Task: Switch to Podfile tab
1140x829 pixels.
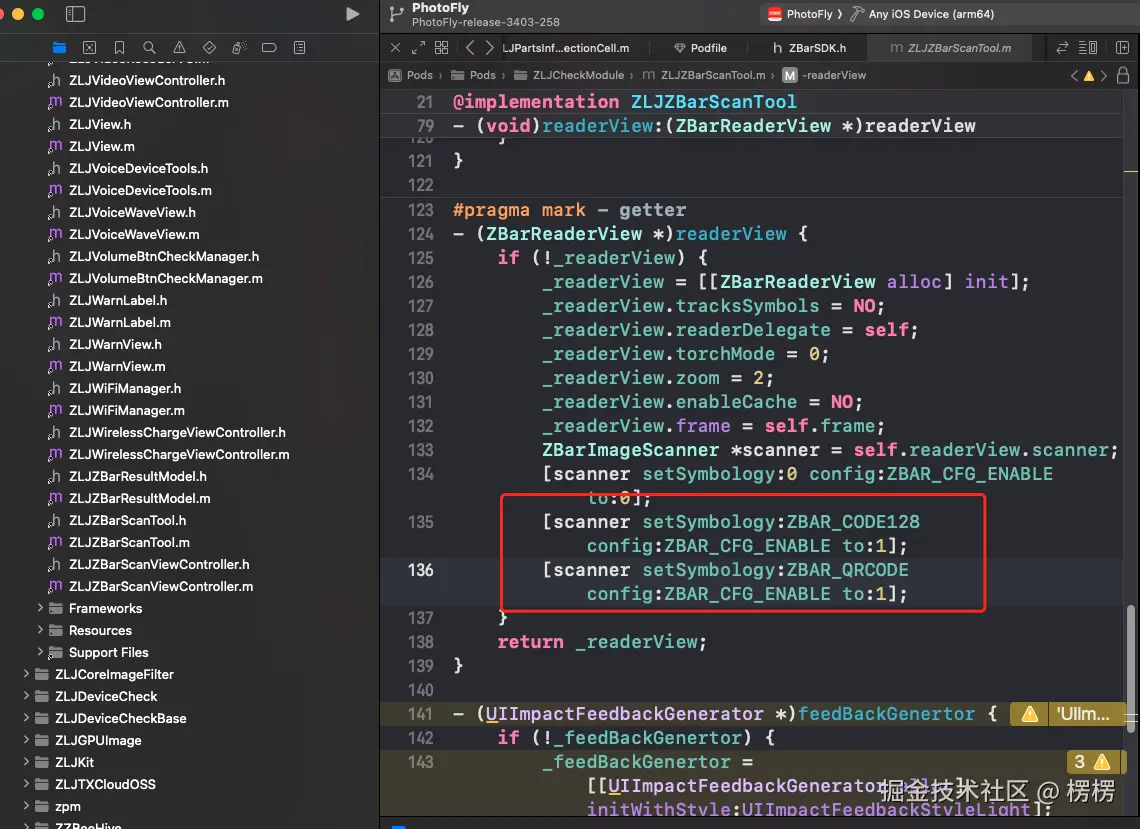Action: point(700,48)
